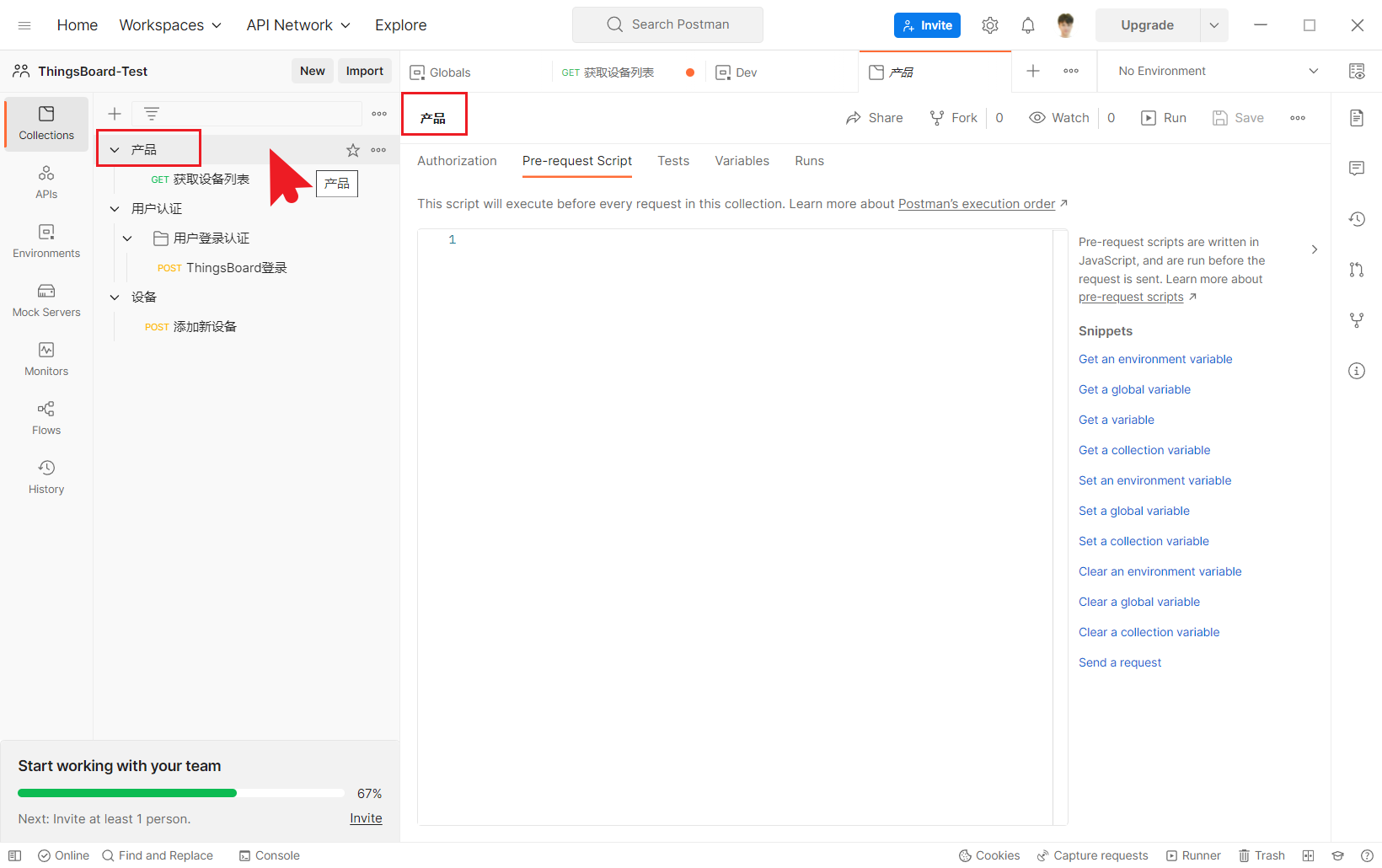Open the No Environment selector
The height and width of the screenshot is (868, 1382).
click(1219, 72)
